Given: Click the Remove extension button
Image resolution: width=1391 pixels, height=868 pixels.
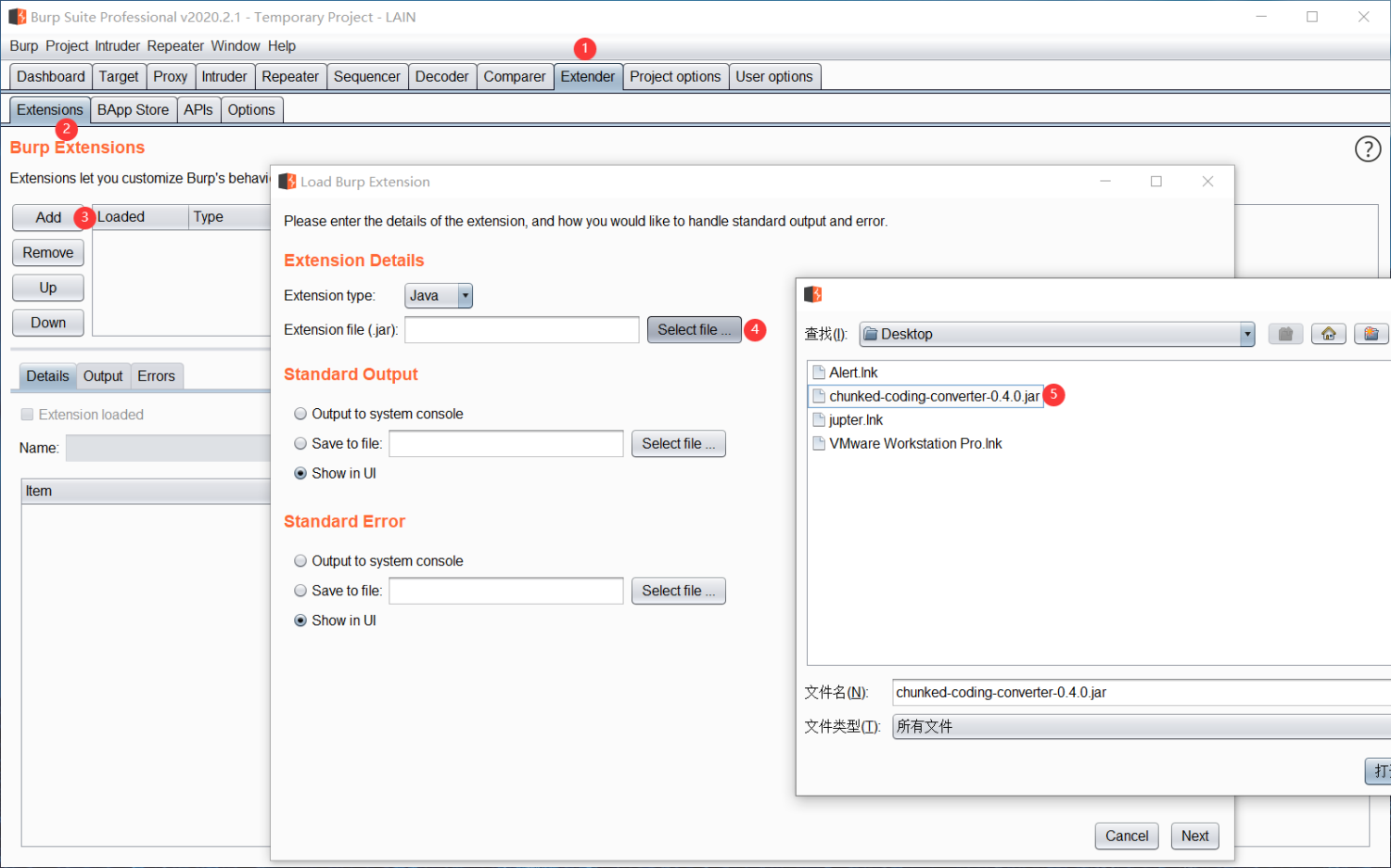Looking at the screenshot, I should (48, 252).
